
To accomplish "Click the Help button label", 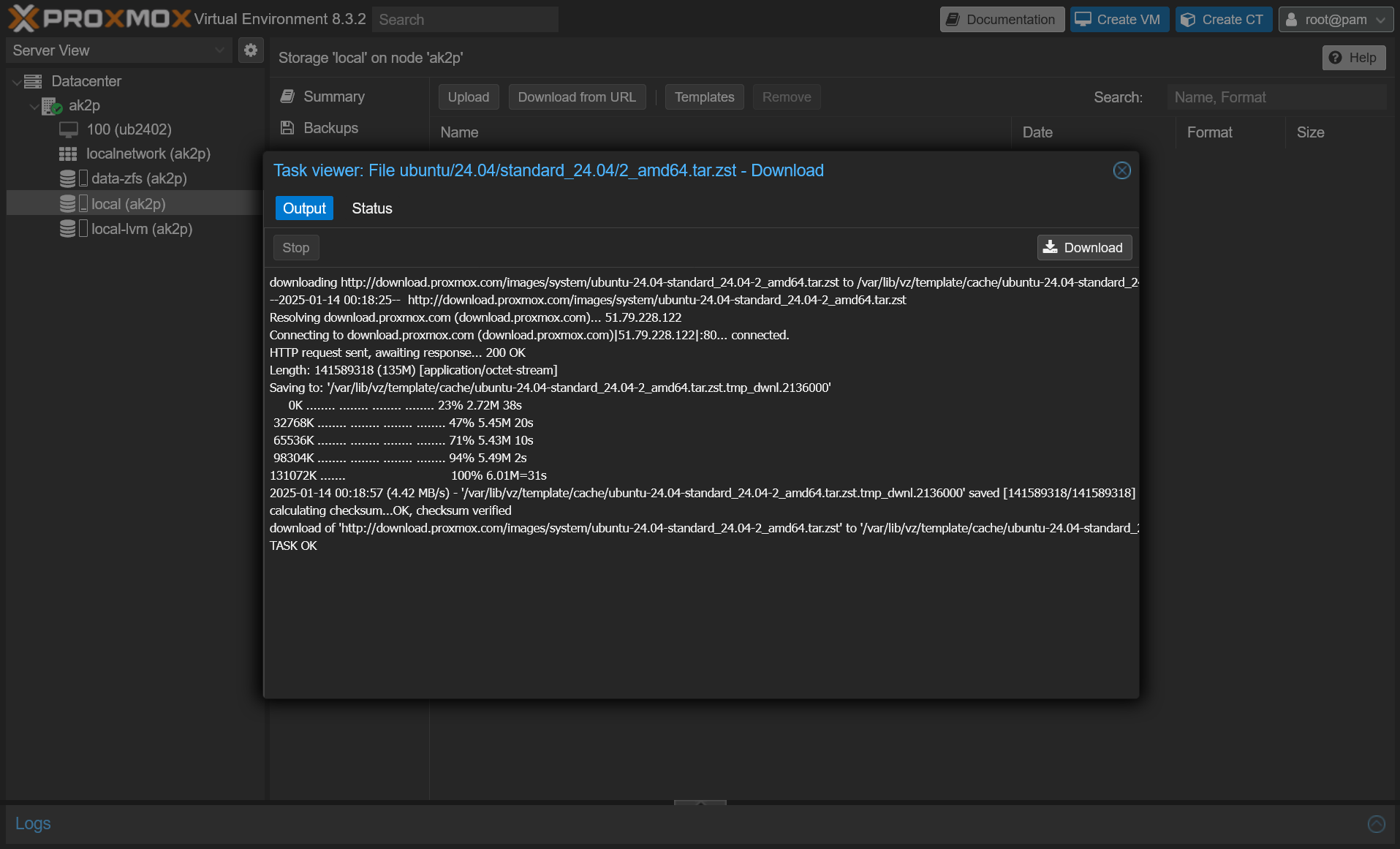I will 1363,58.
